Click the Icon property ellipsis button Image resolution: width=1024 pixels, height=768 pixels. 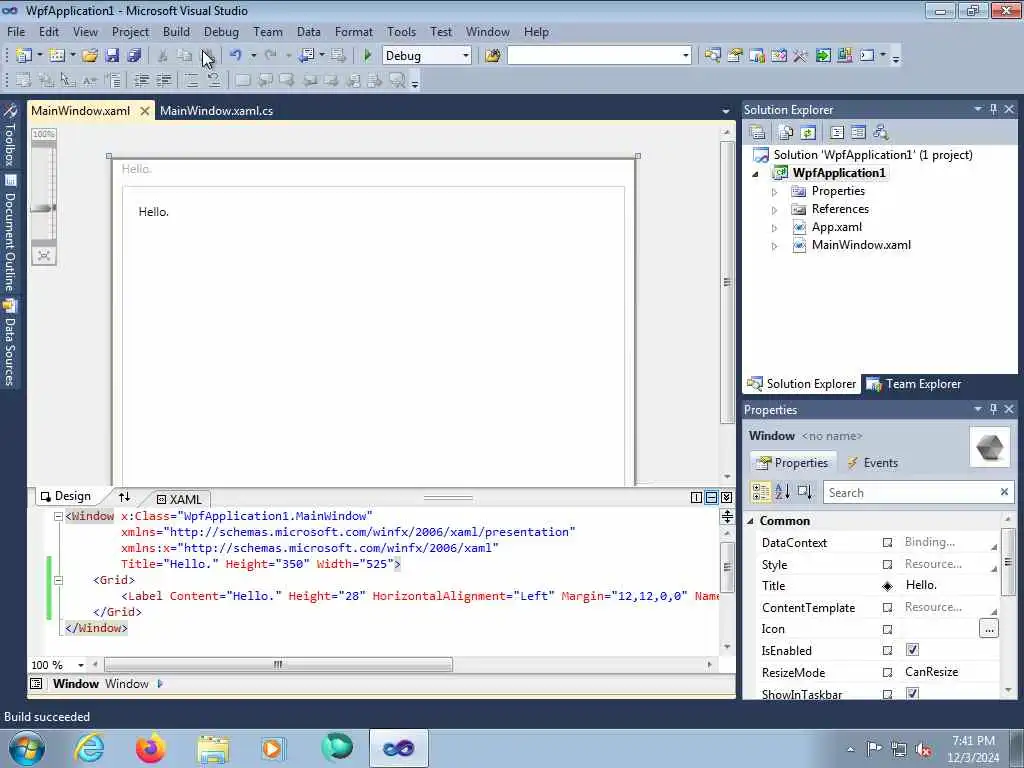989,629
